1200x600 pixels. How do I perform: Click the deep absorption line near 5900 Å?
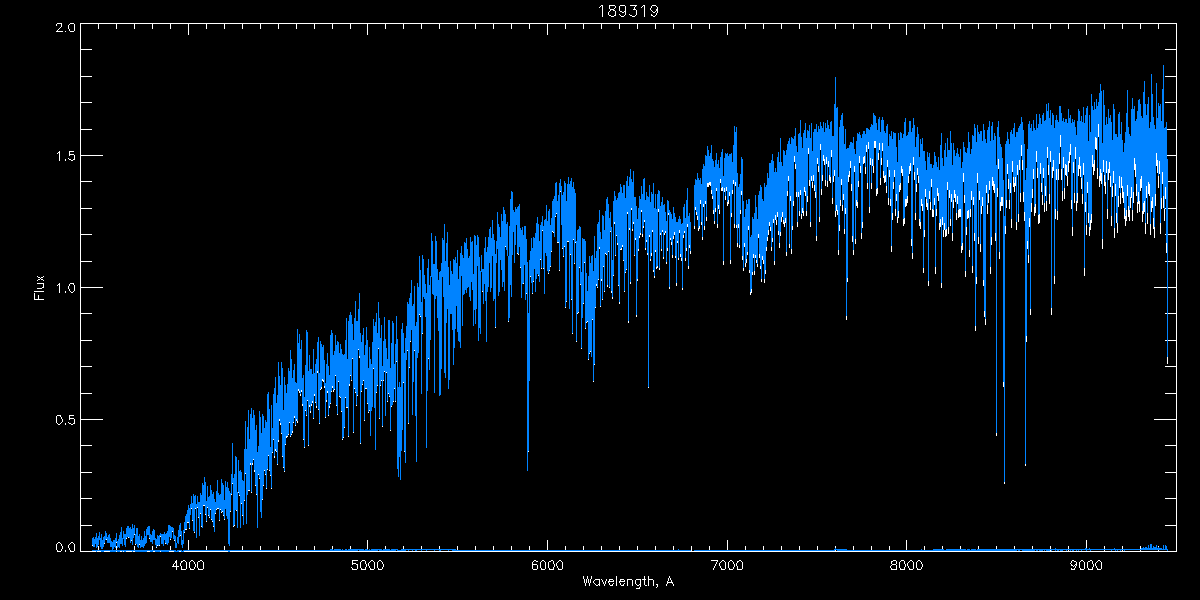click(x=528, y=440)
